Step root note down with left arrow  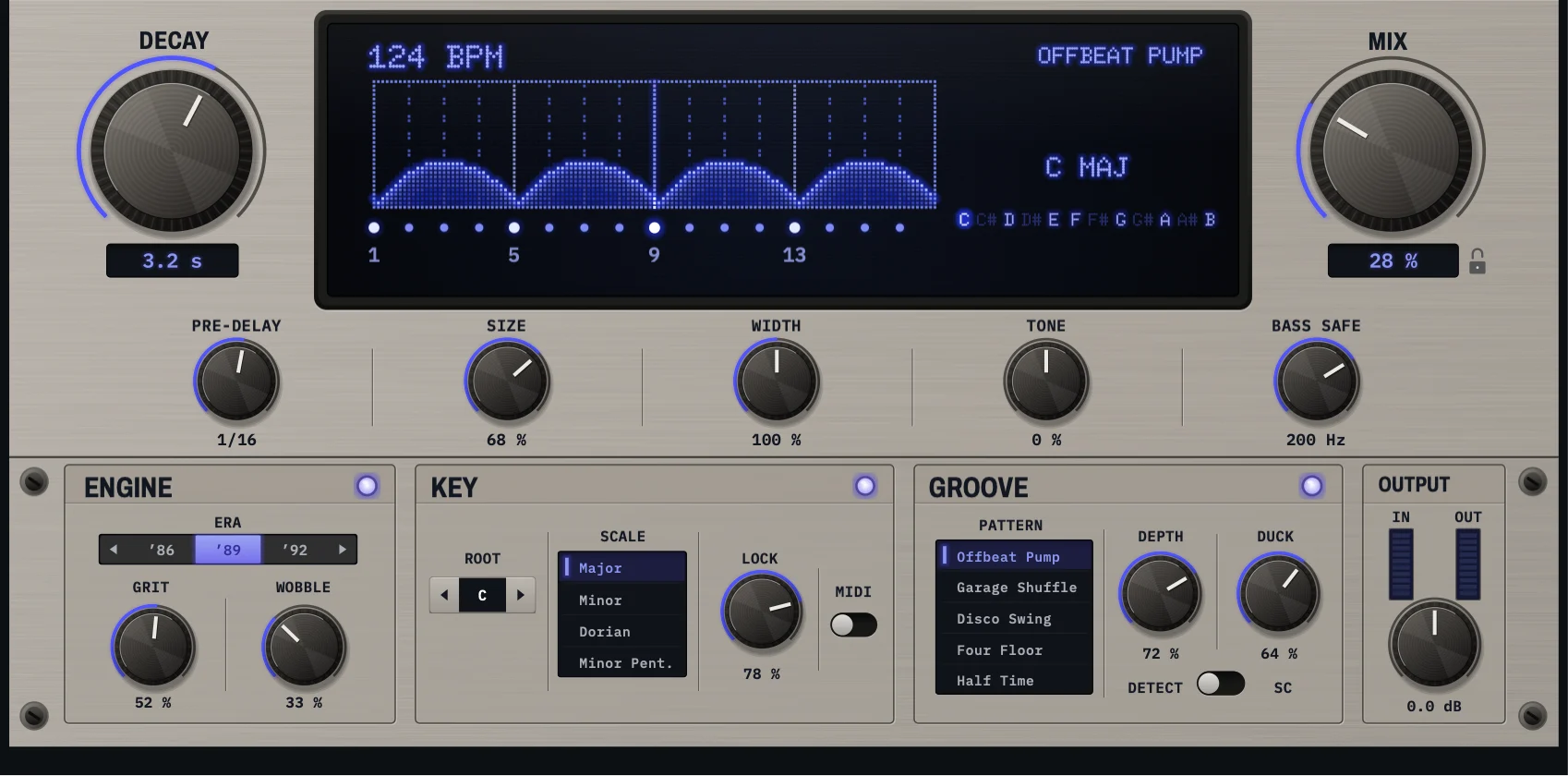click(x=444, y=595)
